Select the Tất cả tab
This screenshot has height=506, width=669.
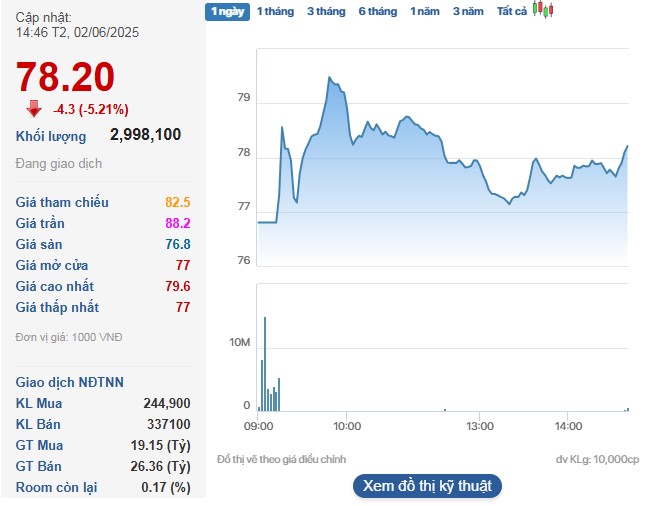(512, 11)
